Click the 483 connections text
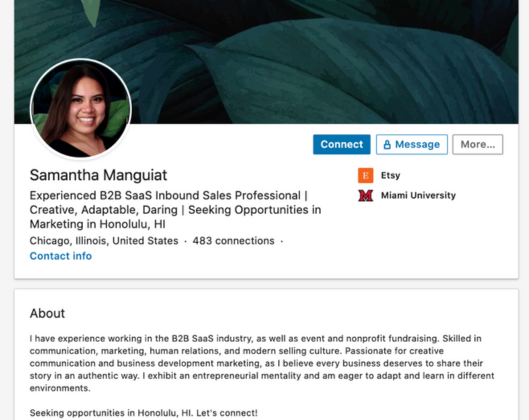This screenshot has width=529, height=420. tap(233, 241)
